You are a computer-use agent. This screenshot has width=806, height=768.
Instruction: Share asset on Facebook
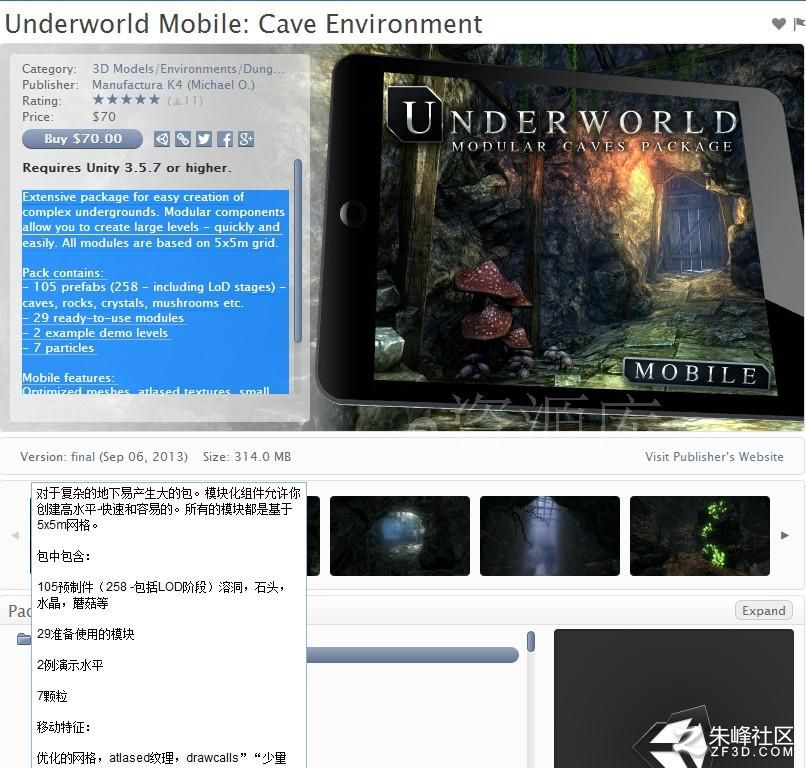(x=225, y=139)
